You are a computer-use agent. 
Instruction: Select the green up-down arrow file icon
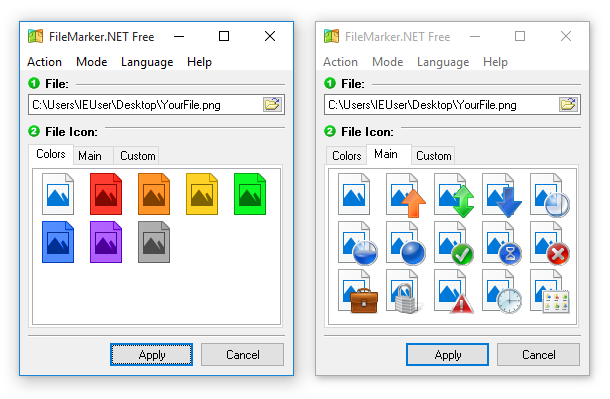coord(454,194)
